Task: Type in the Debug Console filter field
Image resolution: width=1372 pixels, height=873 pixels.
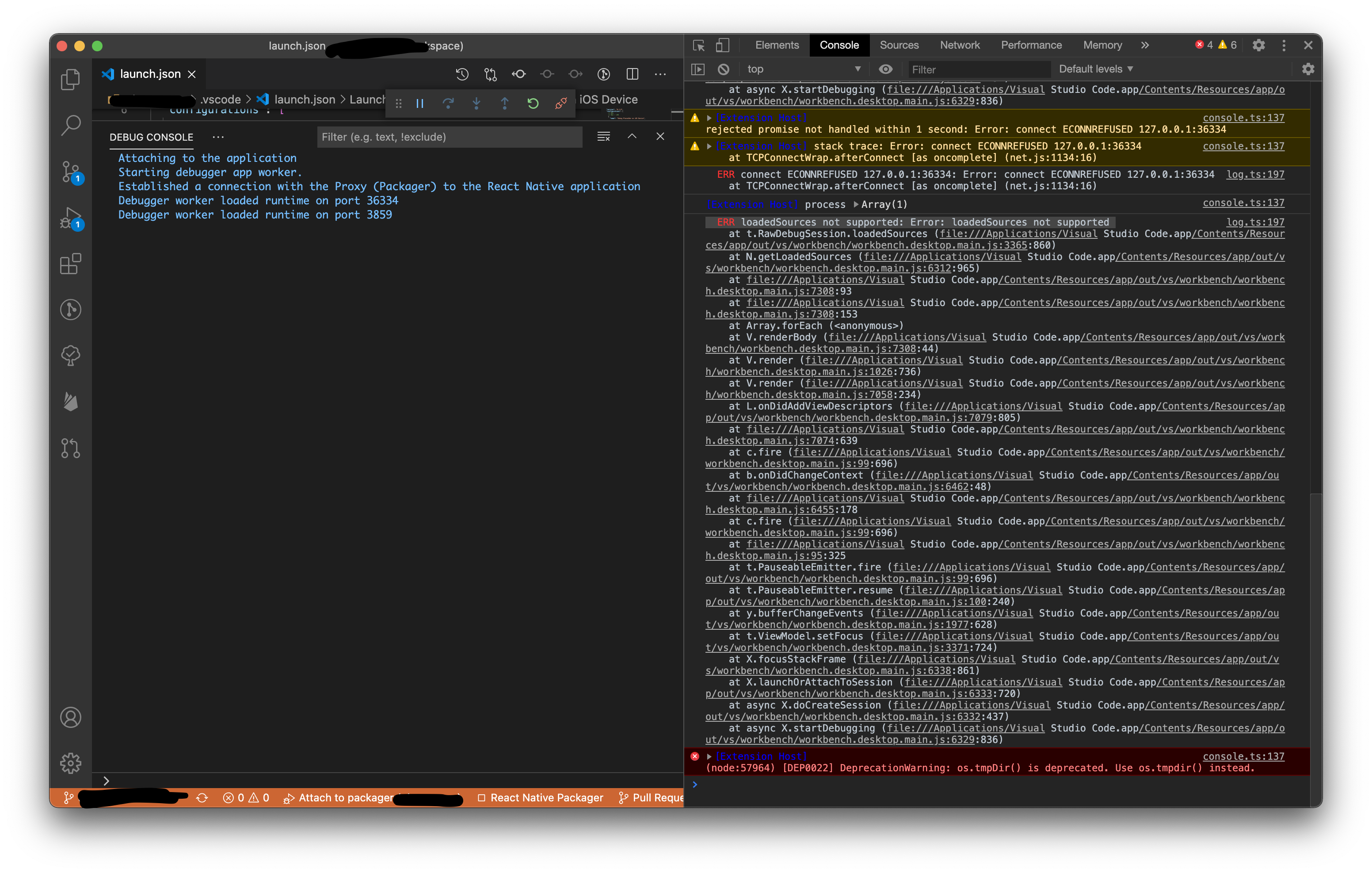Action: pyautogui.click(x=450, y=137)
